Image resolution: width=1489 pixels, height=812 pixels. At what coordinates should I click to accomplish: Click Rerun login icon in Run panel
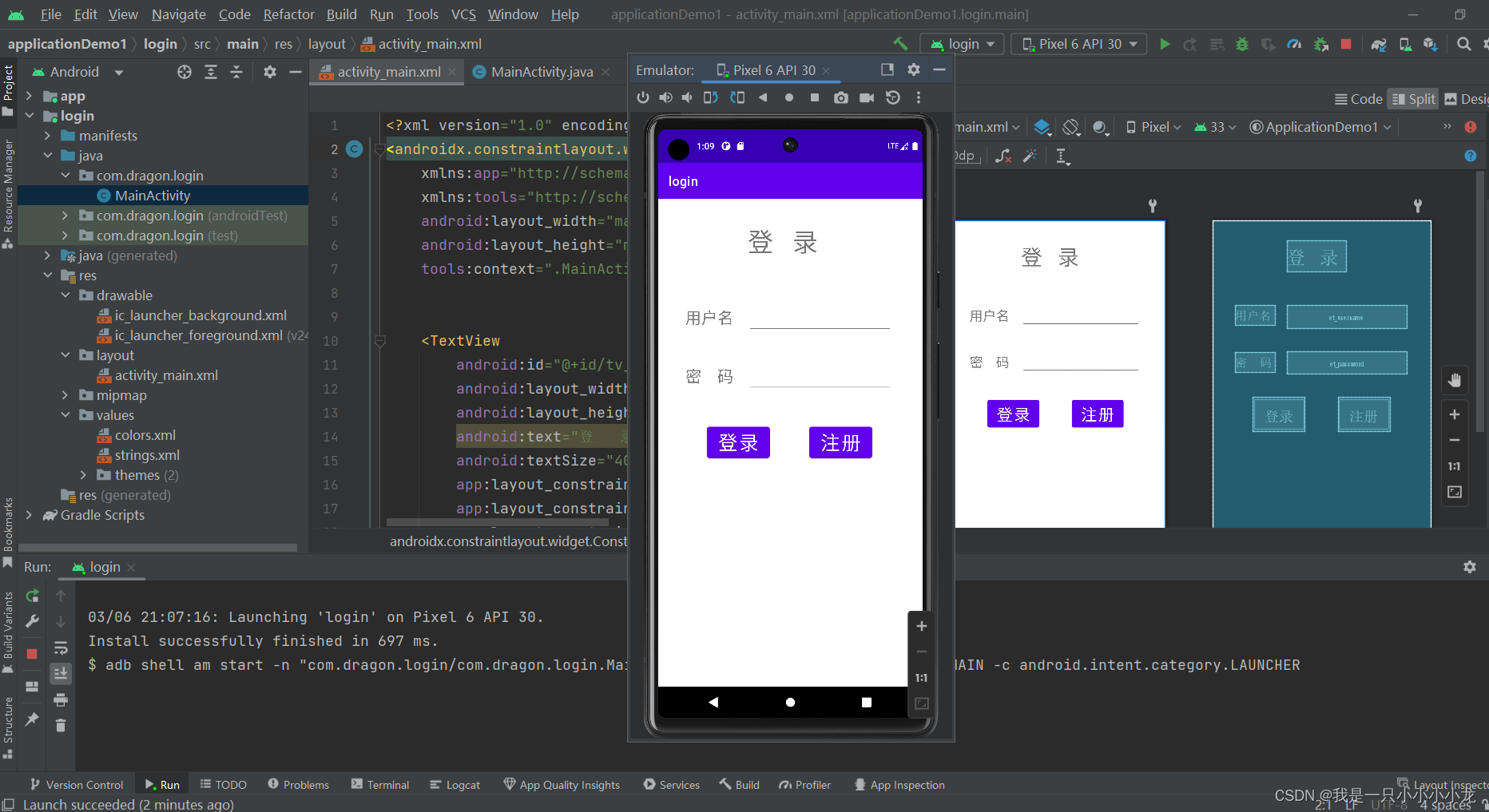click(x=33, y=596)
